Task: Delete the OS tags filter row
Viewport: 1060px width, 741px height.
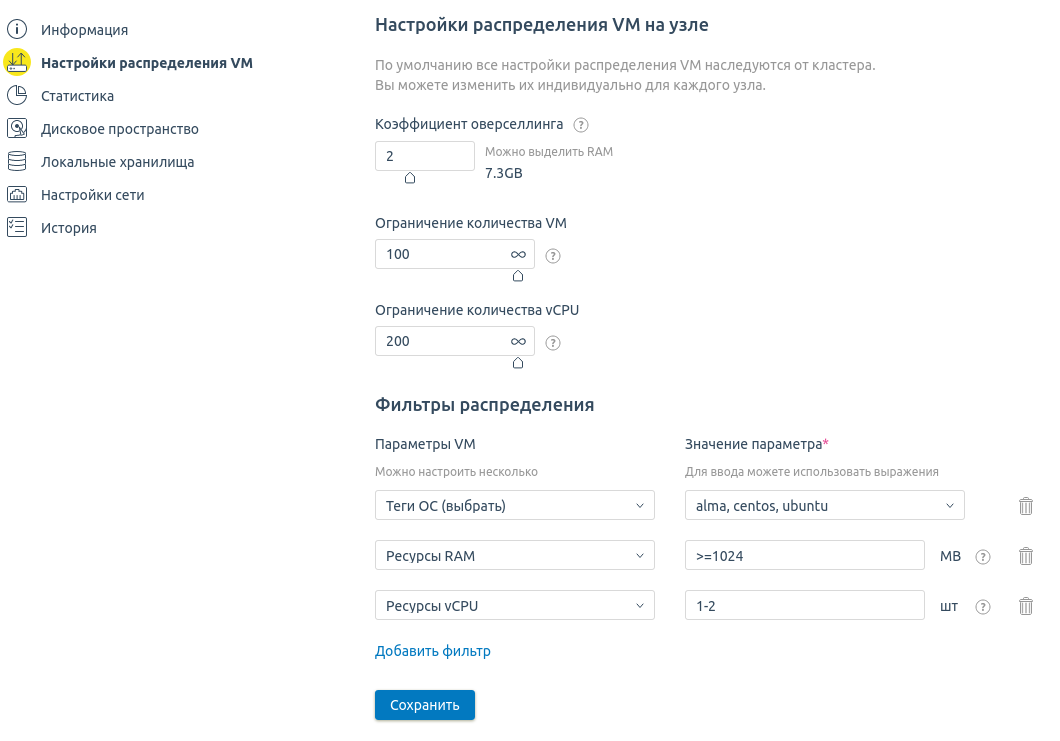Action: pos(1025,506)
